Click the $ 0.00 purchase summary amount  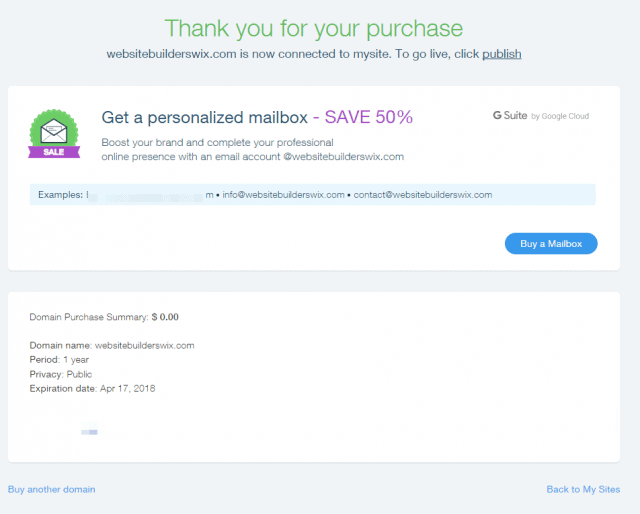pos(165,317)
